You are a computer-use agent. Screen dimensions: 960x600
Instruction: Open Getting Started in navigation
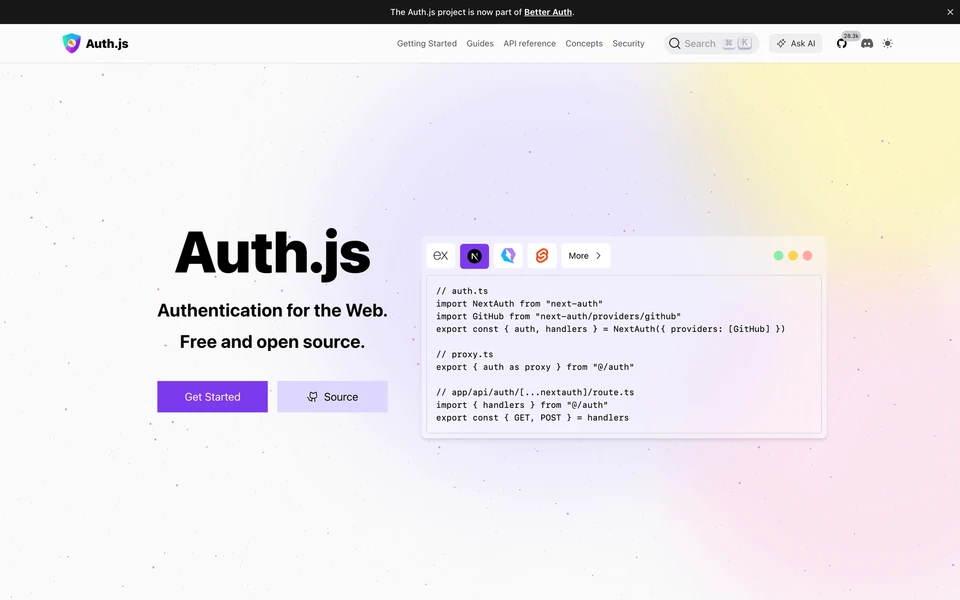pos(427,43)
